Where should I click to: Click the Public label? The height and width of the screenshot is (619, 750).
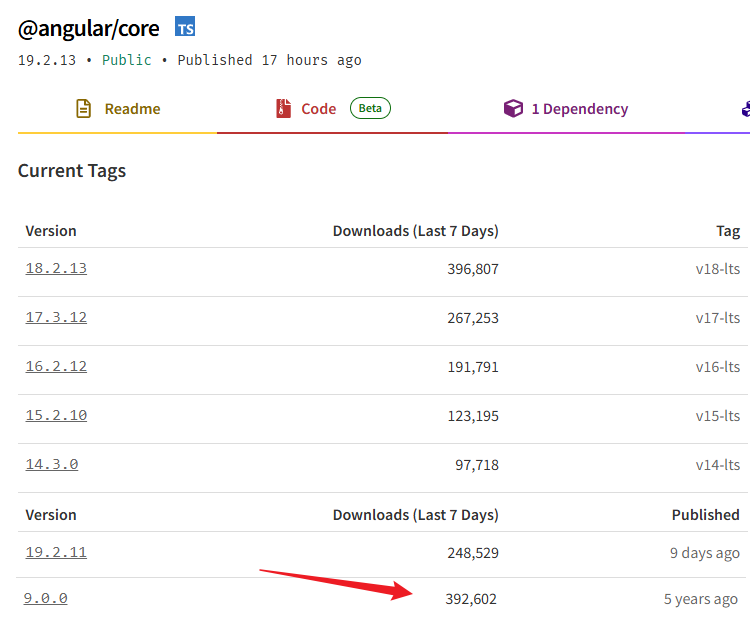click(127, 60)
